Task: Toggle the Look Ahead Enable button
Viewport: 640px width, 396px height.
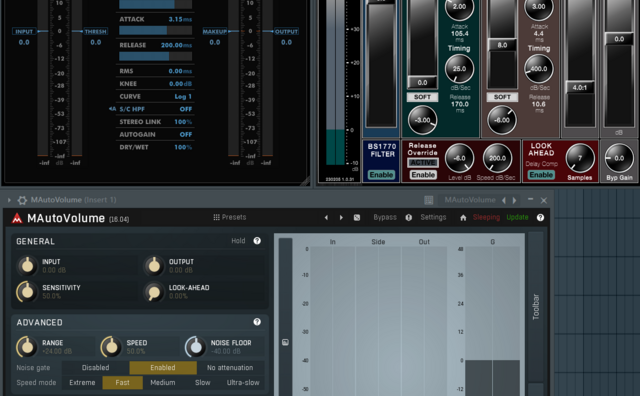Action: [541, 175]
